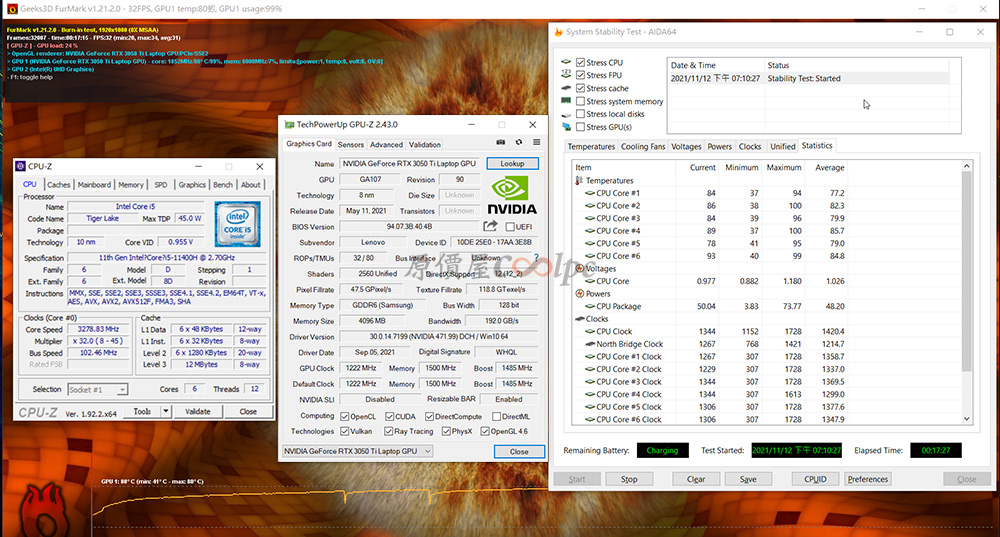Viewport: 1000px width, 537px height.
Task: Click the North Bridge Clock row icon
Action: click(x=590, y=344)
